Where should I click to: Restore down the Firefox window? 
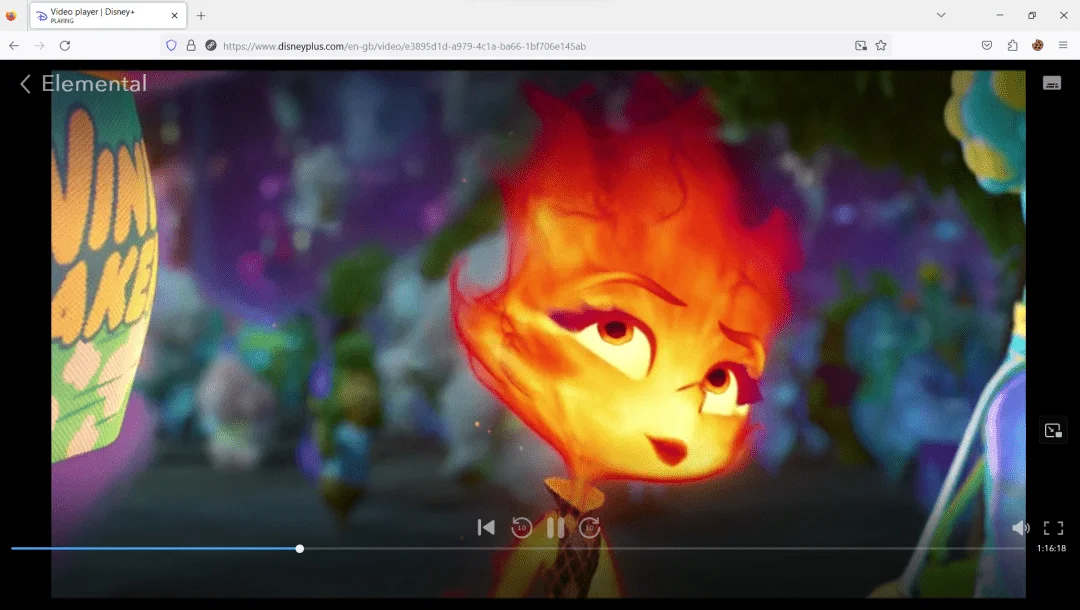click(1032, 15)
